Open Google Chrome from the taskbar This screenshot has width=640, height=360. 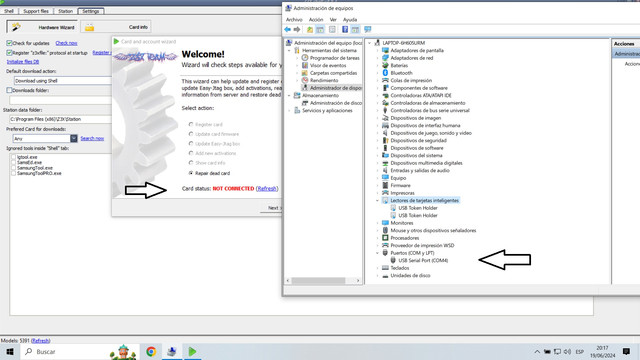pos(151,351)
